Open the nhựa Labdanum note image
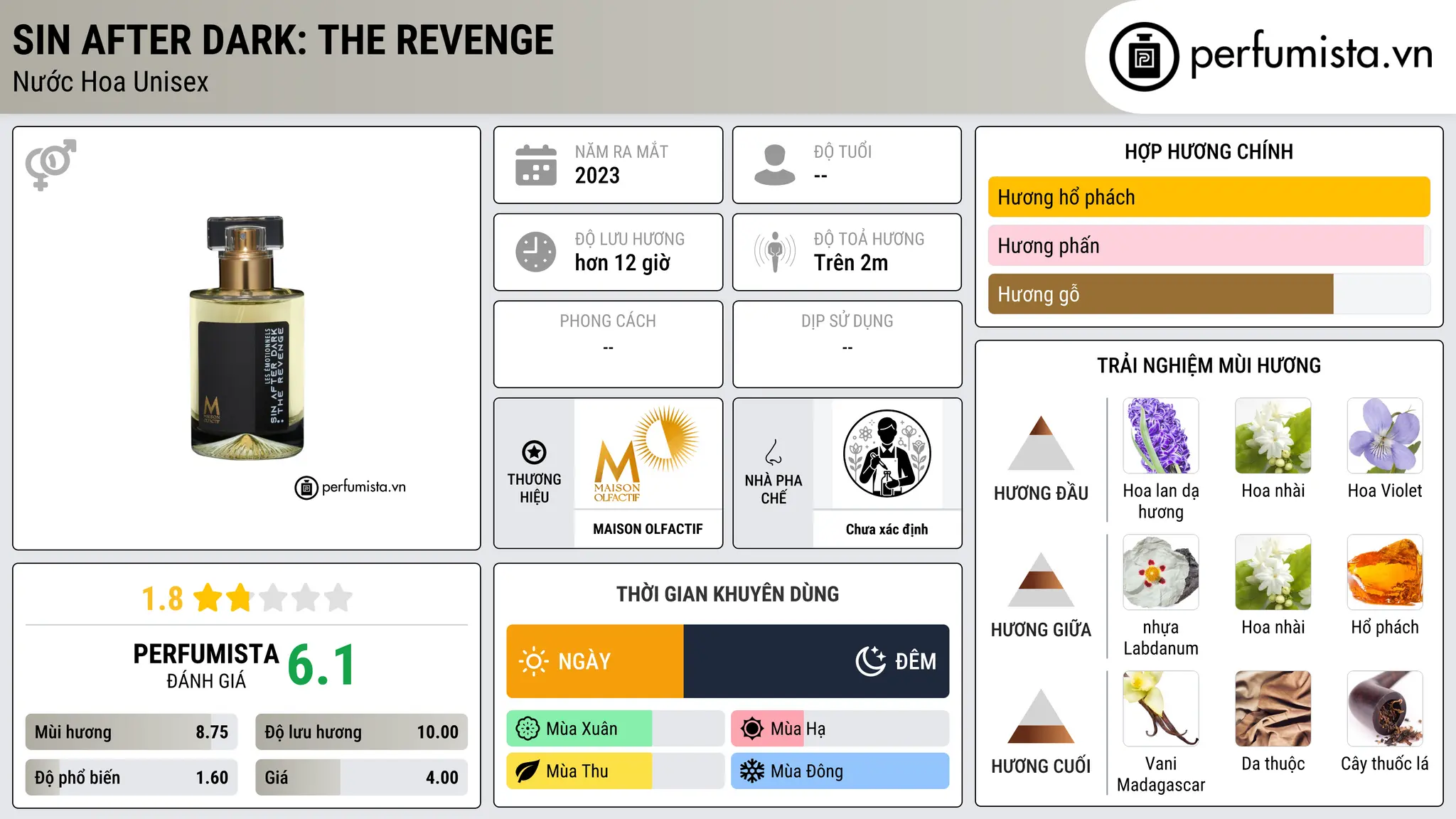The height and width of the screenshot is (819, 1456). click(1161, 572)
